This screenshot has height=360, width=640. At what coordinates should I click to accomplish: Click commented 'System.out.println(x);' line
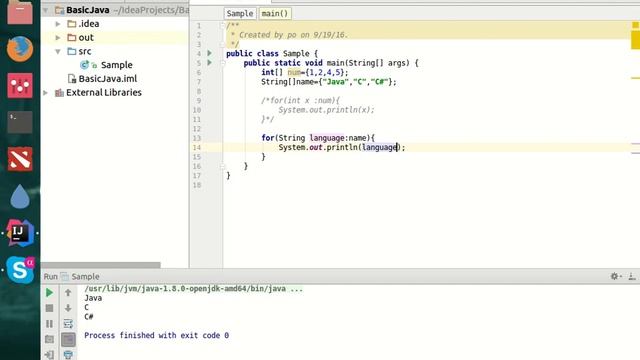pos(326,110)
